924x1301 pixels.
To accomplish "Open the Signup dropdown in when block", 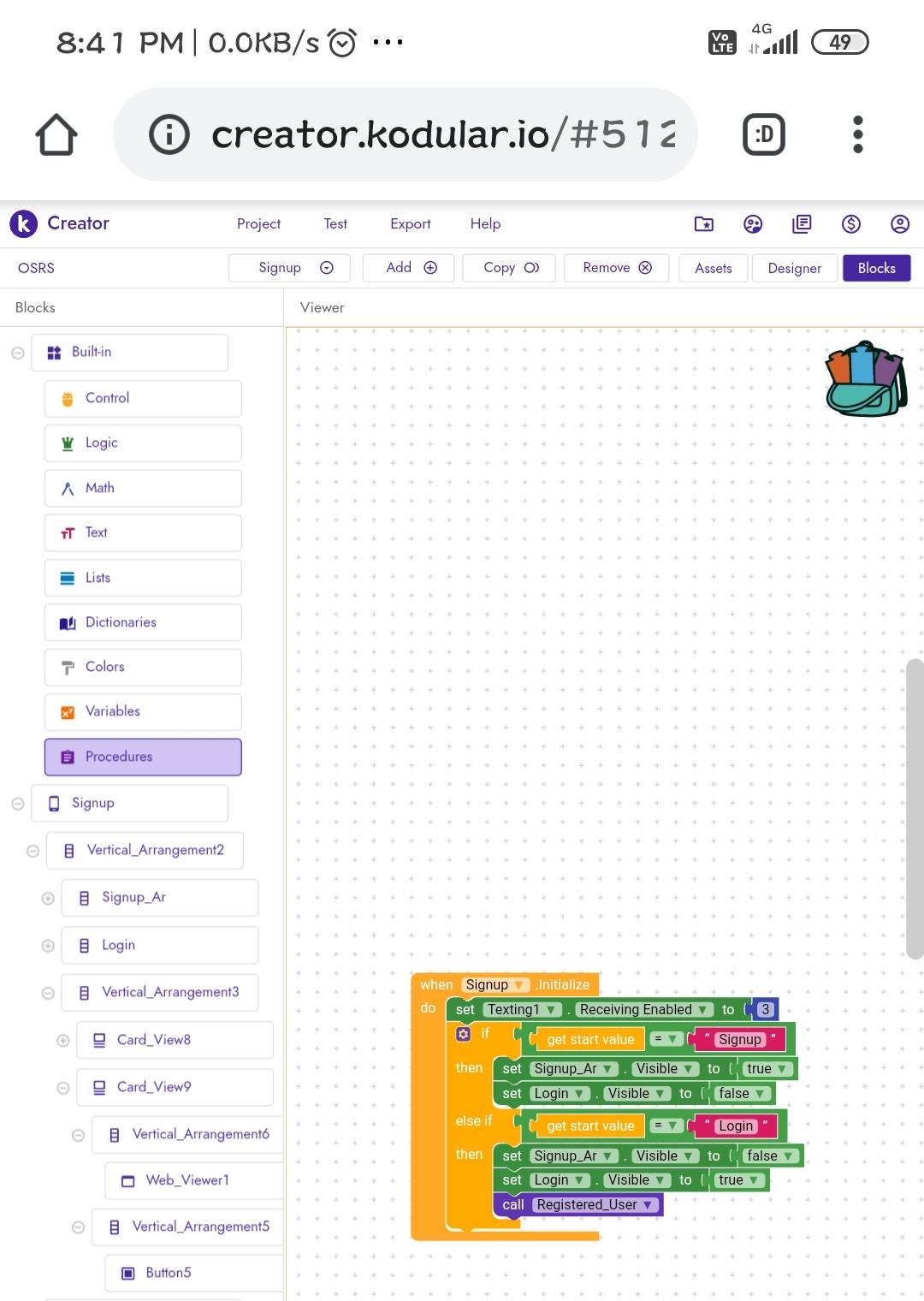I will pyautogui.click(x=495, y=985).
